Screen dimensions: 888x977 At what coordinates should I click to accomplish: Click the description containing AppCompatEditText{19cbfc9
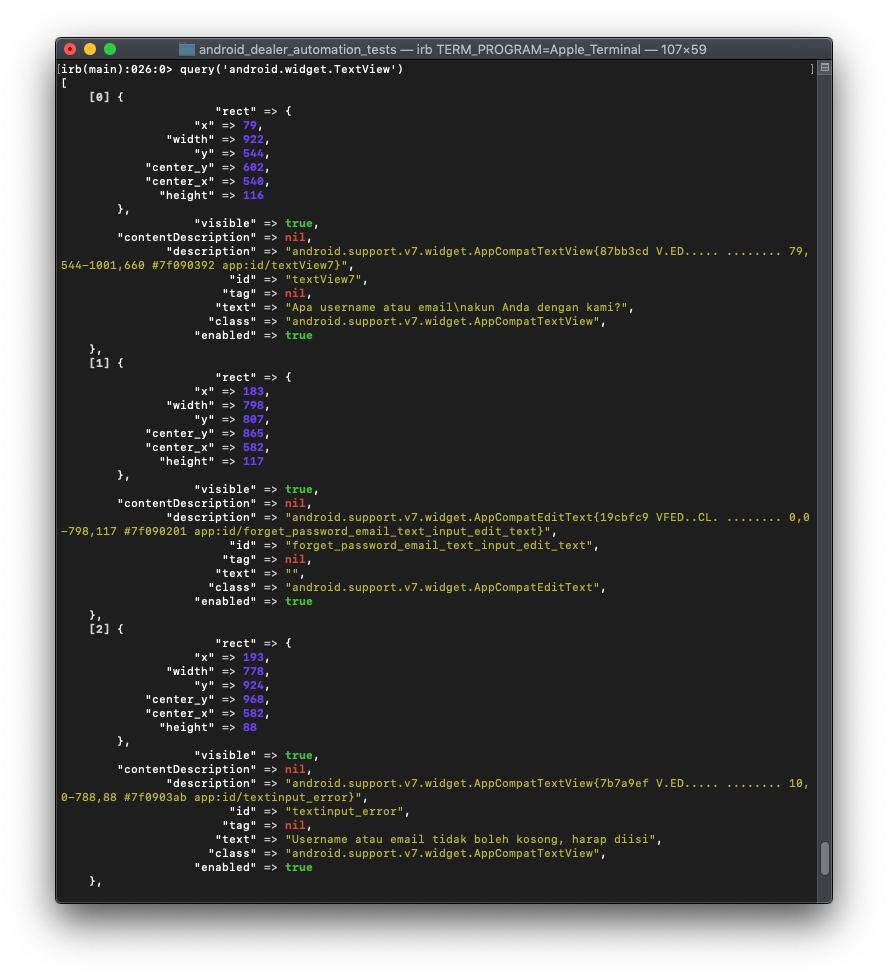click(547, 517)
